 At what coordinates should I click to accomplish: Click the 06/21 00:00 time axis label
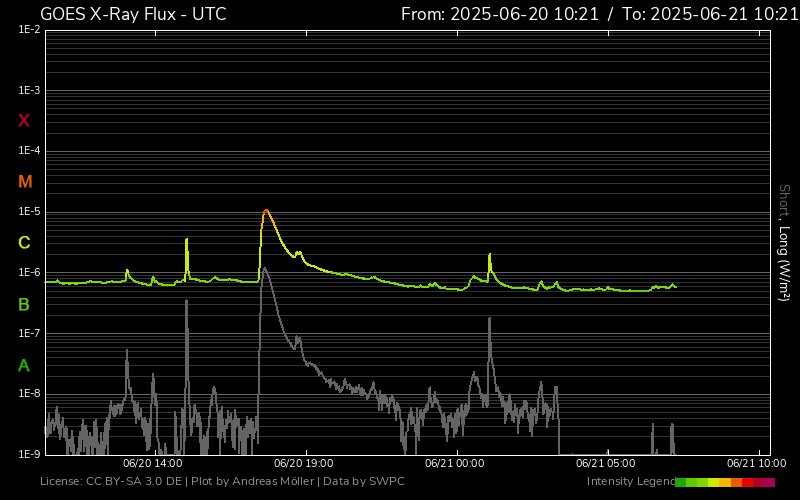click(x=455, y=464)
